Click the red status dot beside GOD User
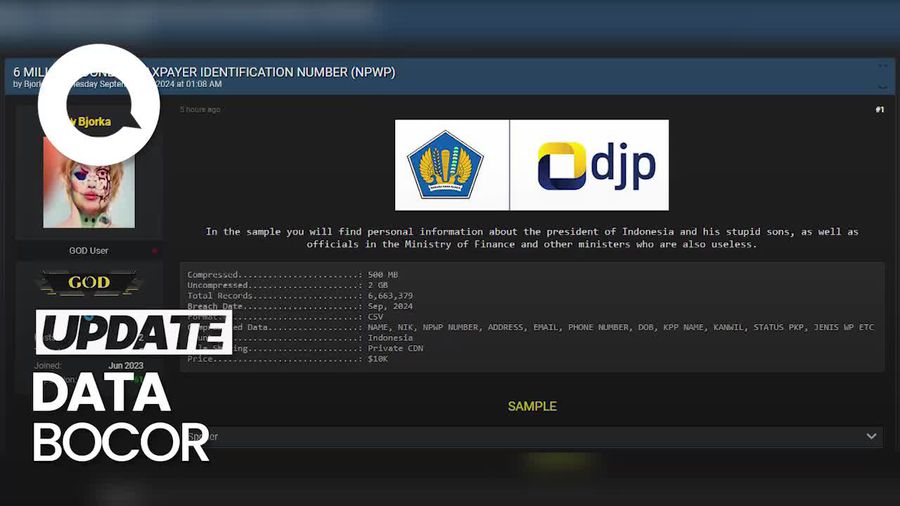Image resolution: width=900 pixels, height=506 pixels. click(154, 251)
